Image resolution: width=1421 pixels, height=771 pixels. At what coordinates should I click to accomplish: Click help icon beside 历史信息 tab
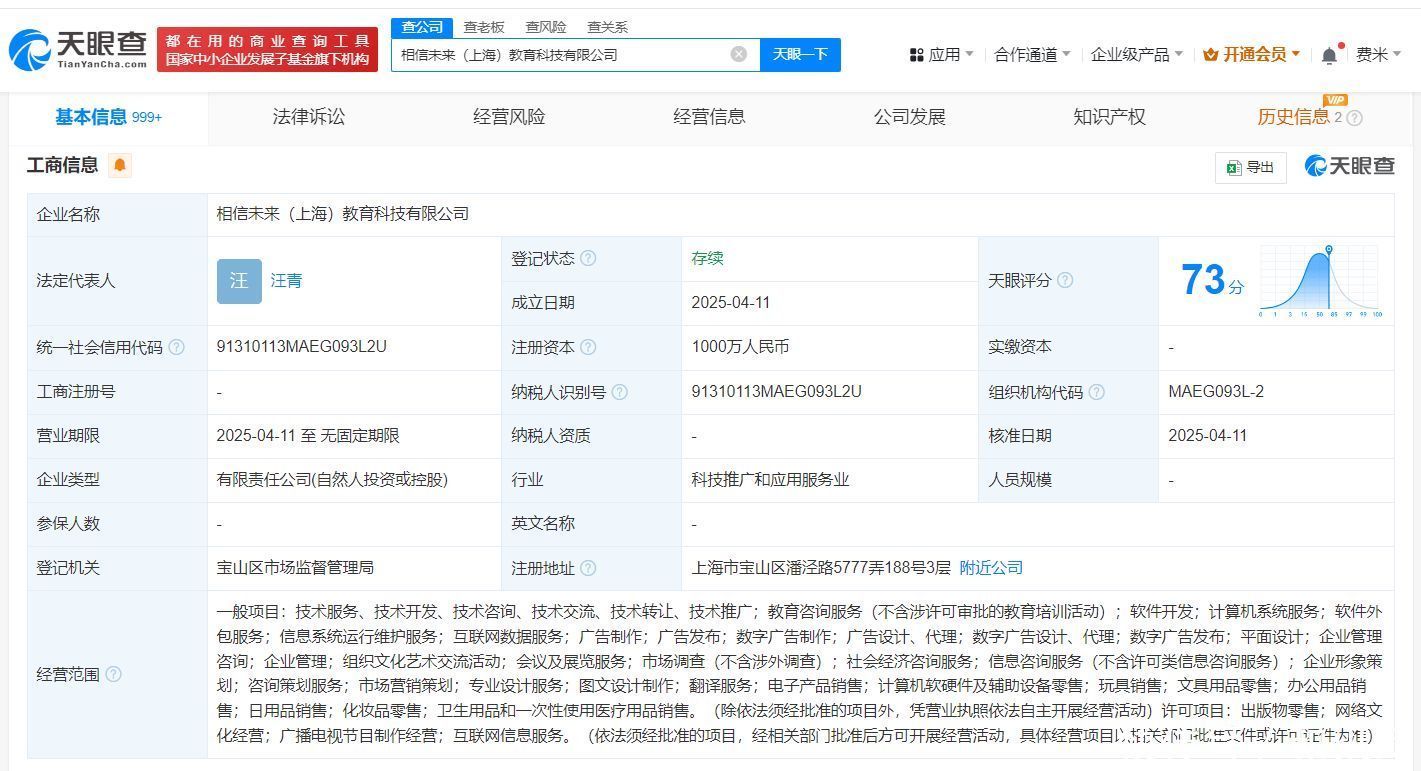click(x=1355, y=118)
